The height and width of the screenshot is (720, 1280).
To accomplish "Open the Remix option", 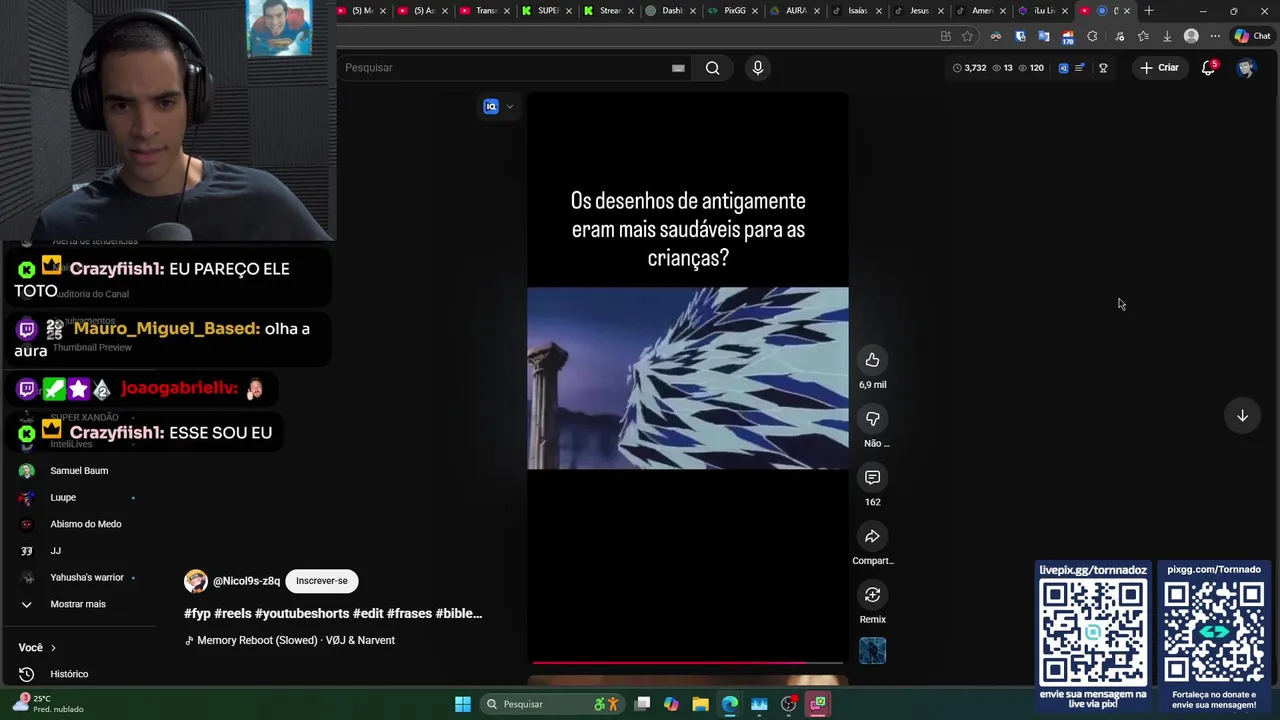I will [x=872, y=595].
